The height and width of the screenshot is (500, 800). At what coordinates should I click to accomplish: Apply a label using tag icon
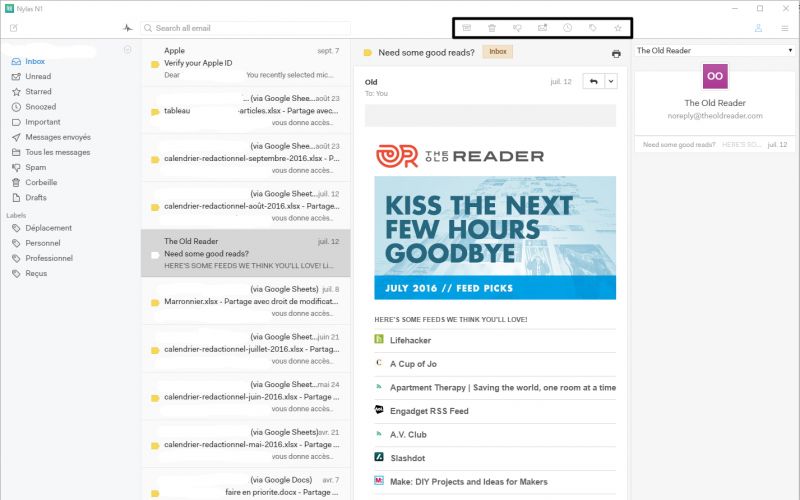pyautogui.click(x=592, y=28)
